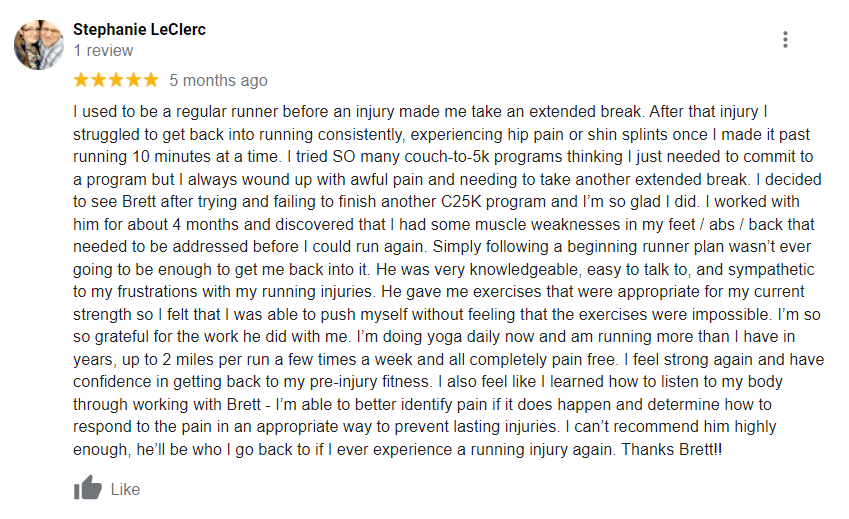Click the fourth star of the rating
This screenshot has width=849, height=519.
(133, 80)
